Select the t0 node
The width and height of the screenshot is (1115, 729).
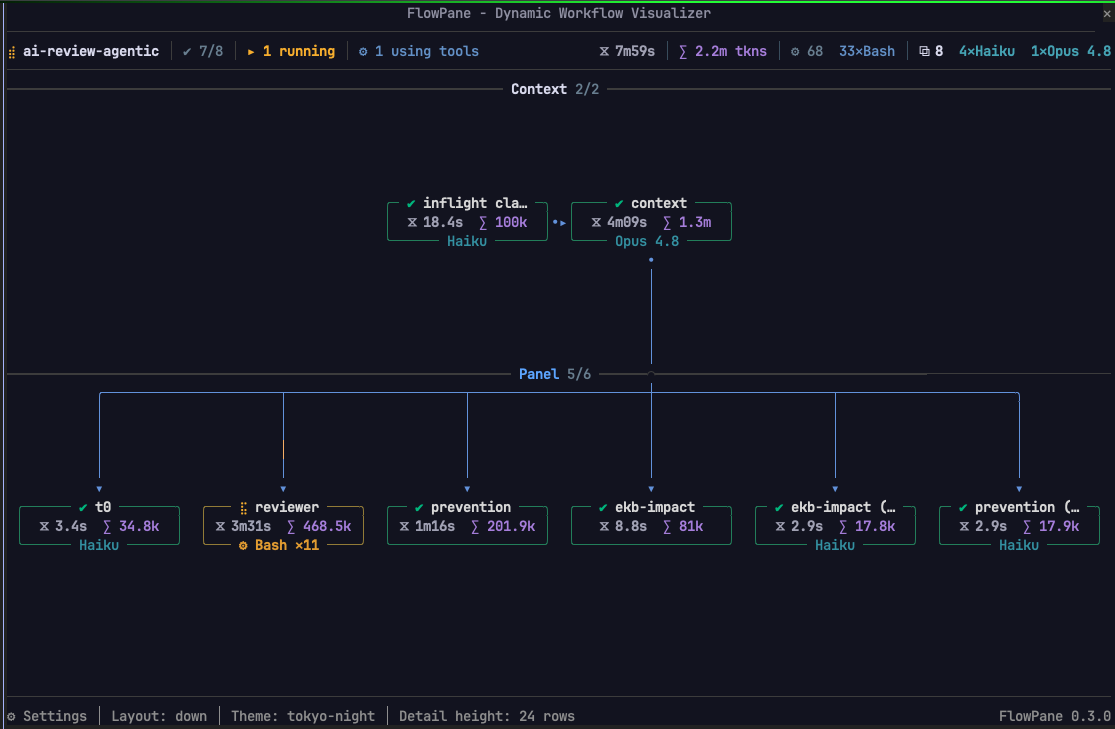click(99, 526)
